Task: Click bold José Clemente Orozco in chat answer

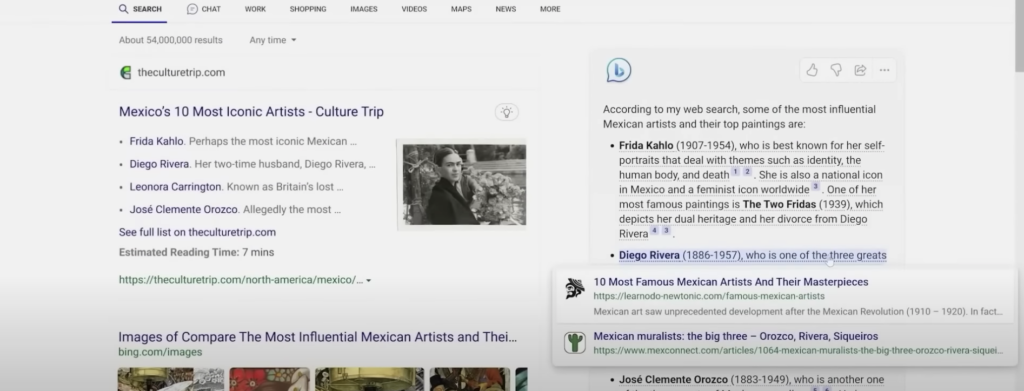Action: 673,379
